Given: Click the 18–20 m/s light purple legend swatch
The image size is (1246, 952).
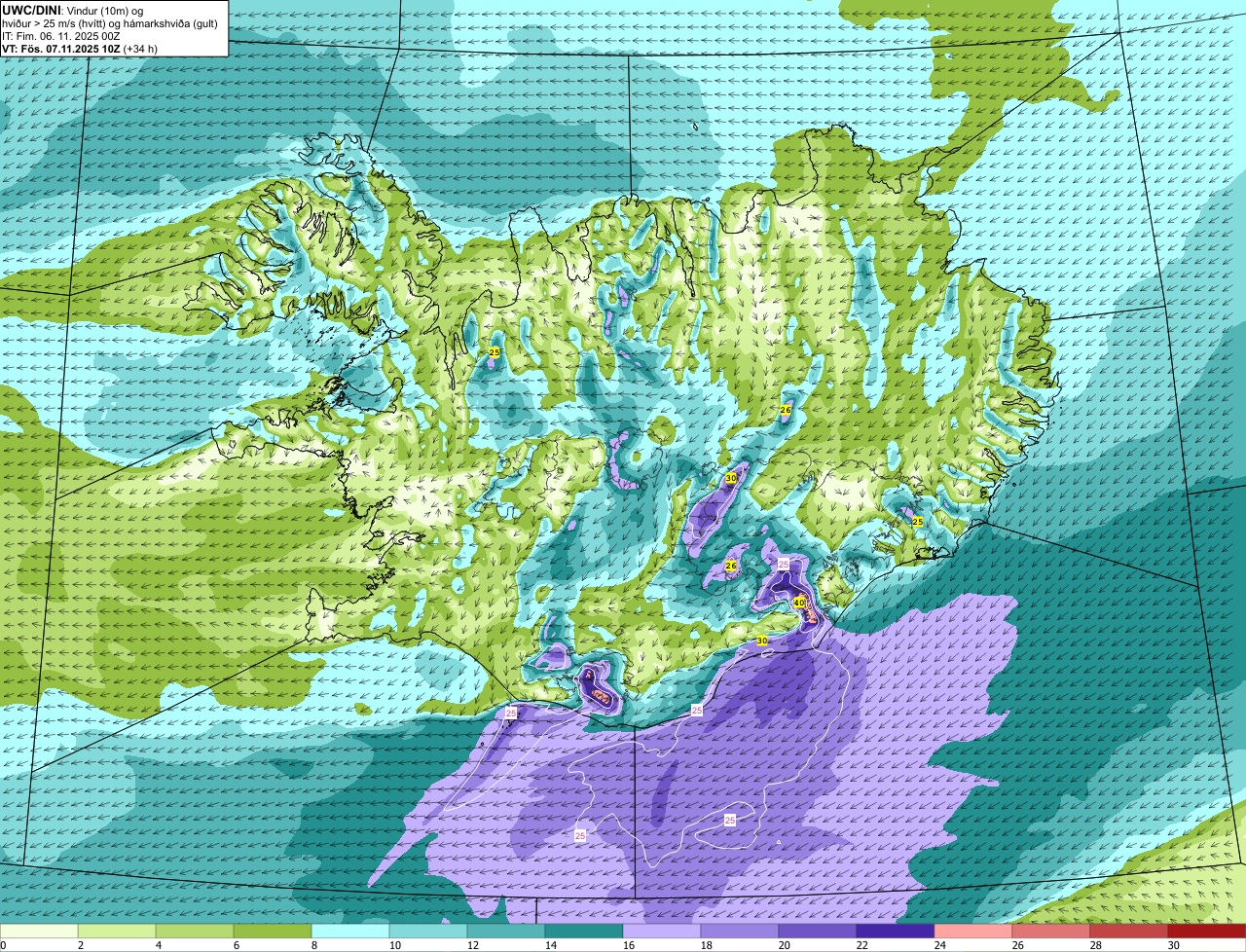Looking at the screenshot, I should [740, 931].
